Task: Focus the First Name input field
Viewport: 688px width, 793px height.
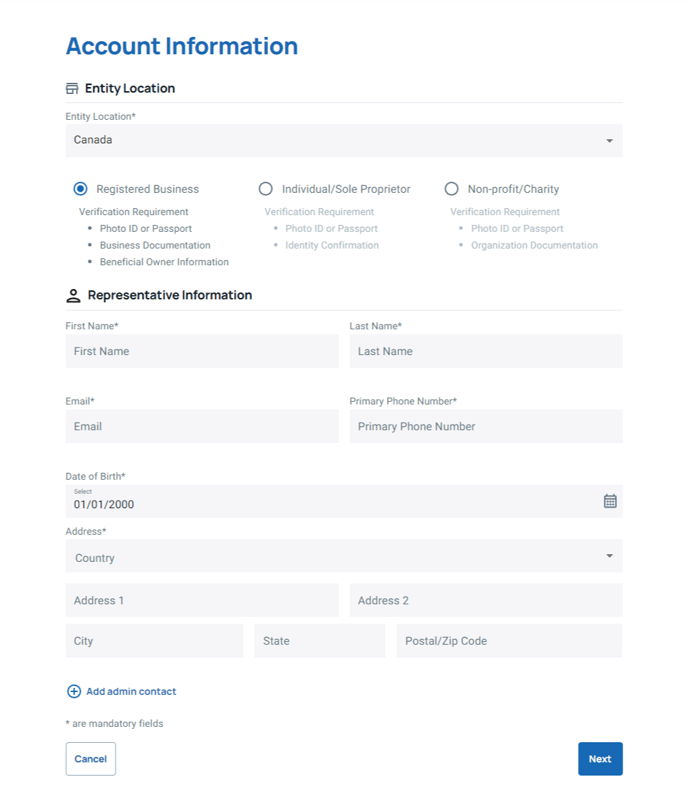Action: 202,351
